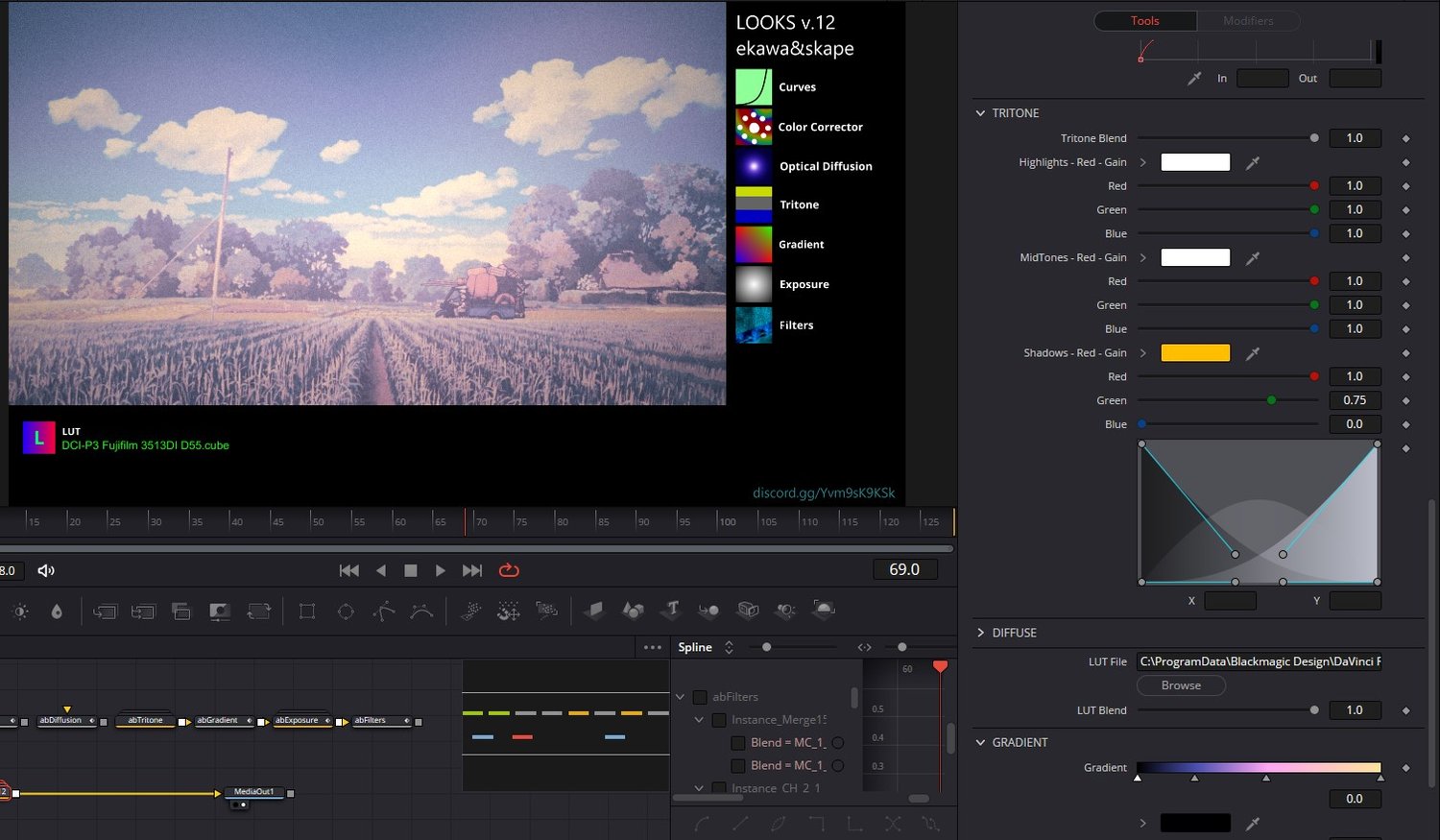Click the LUT File path field

click(x=1259, y=661)
